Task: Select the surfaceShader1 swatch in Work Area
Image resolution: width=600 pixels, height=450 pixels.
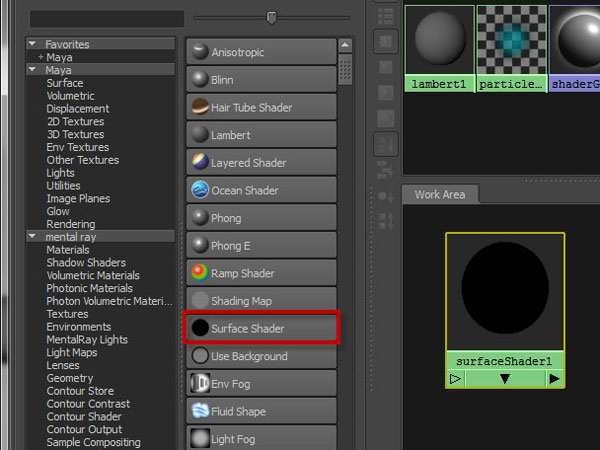Action: pos(505,292)
